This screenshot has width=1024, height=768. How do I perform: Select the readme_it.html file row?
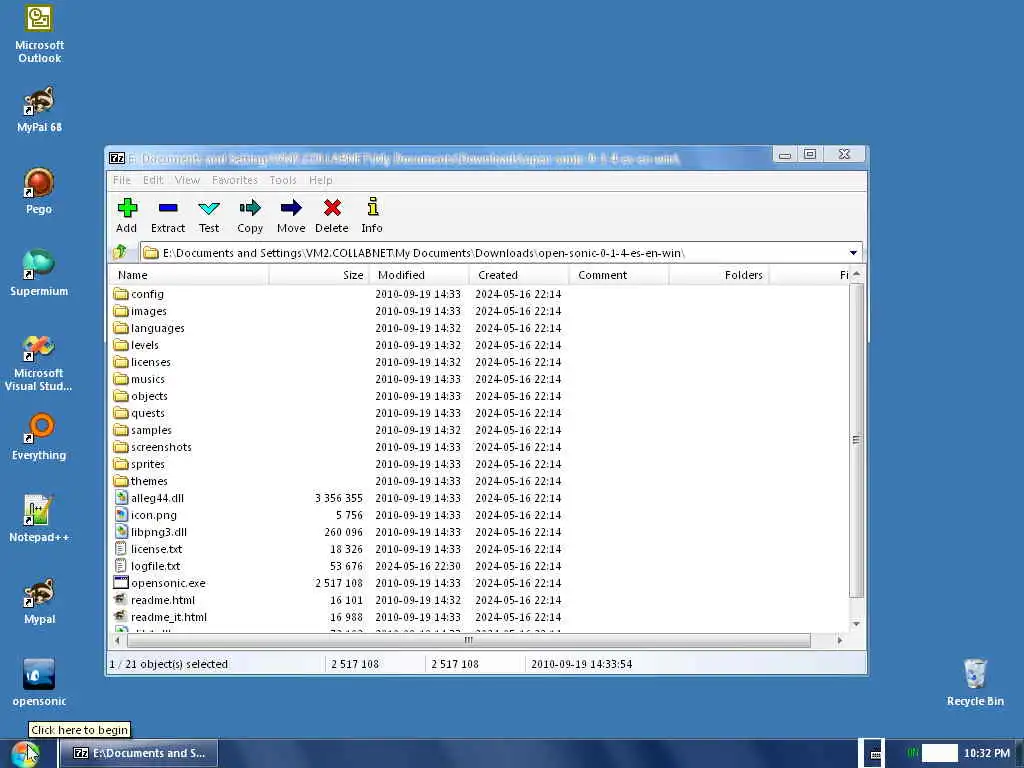pos(480,616)
